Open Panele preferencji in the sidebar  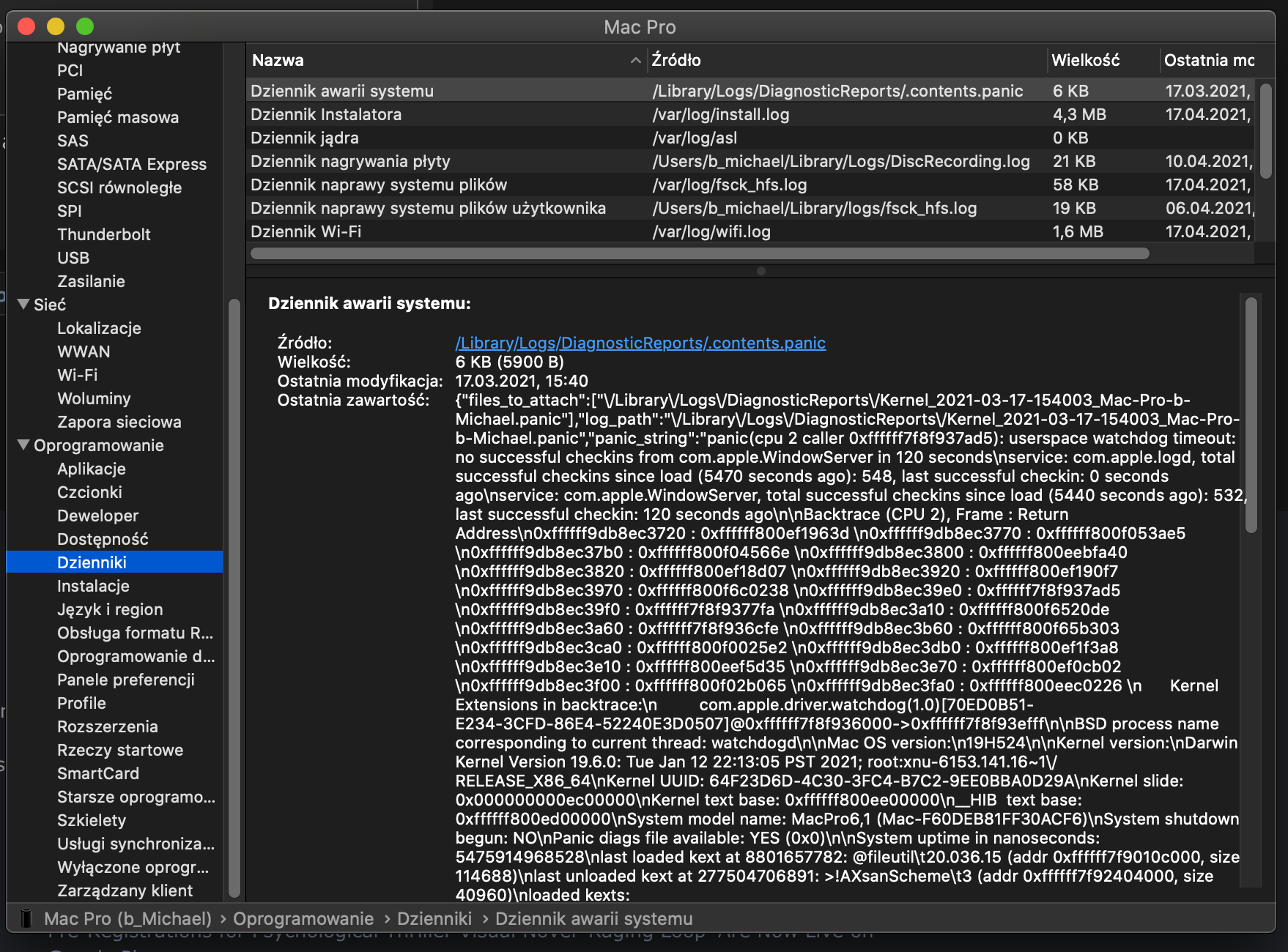[x=126, y=680]
